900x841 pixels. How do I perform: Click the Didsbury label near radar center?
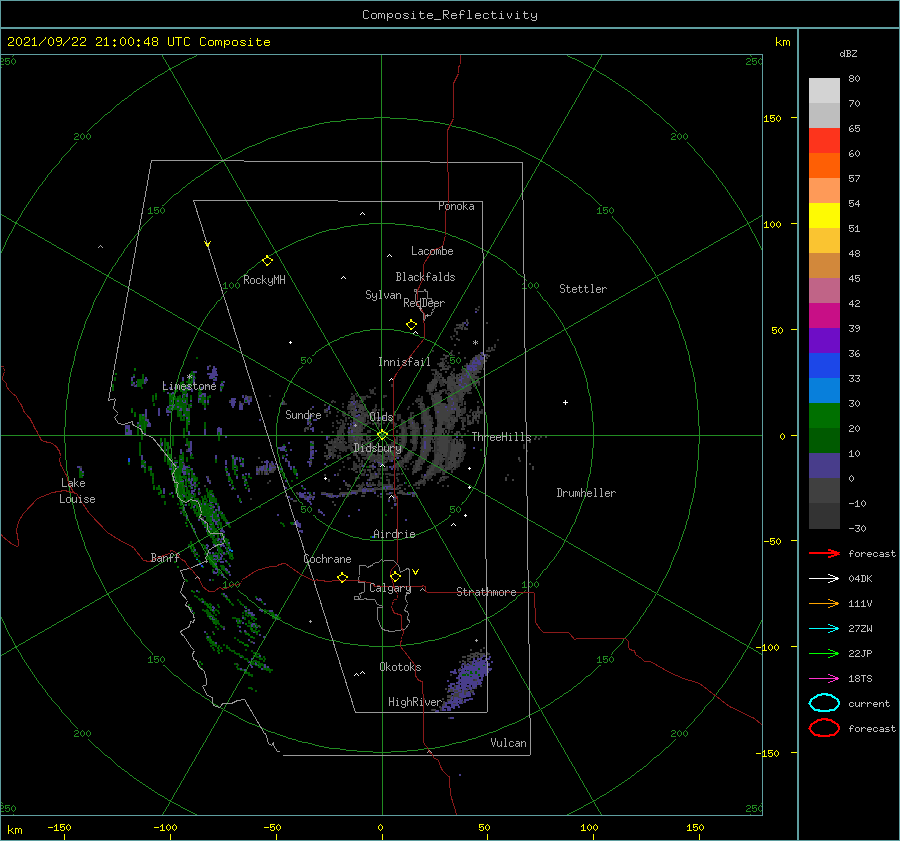[377, 448]
